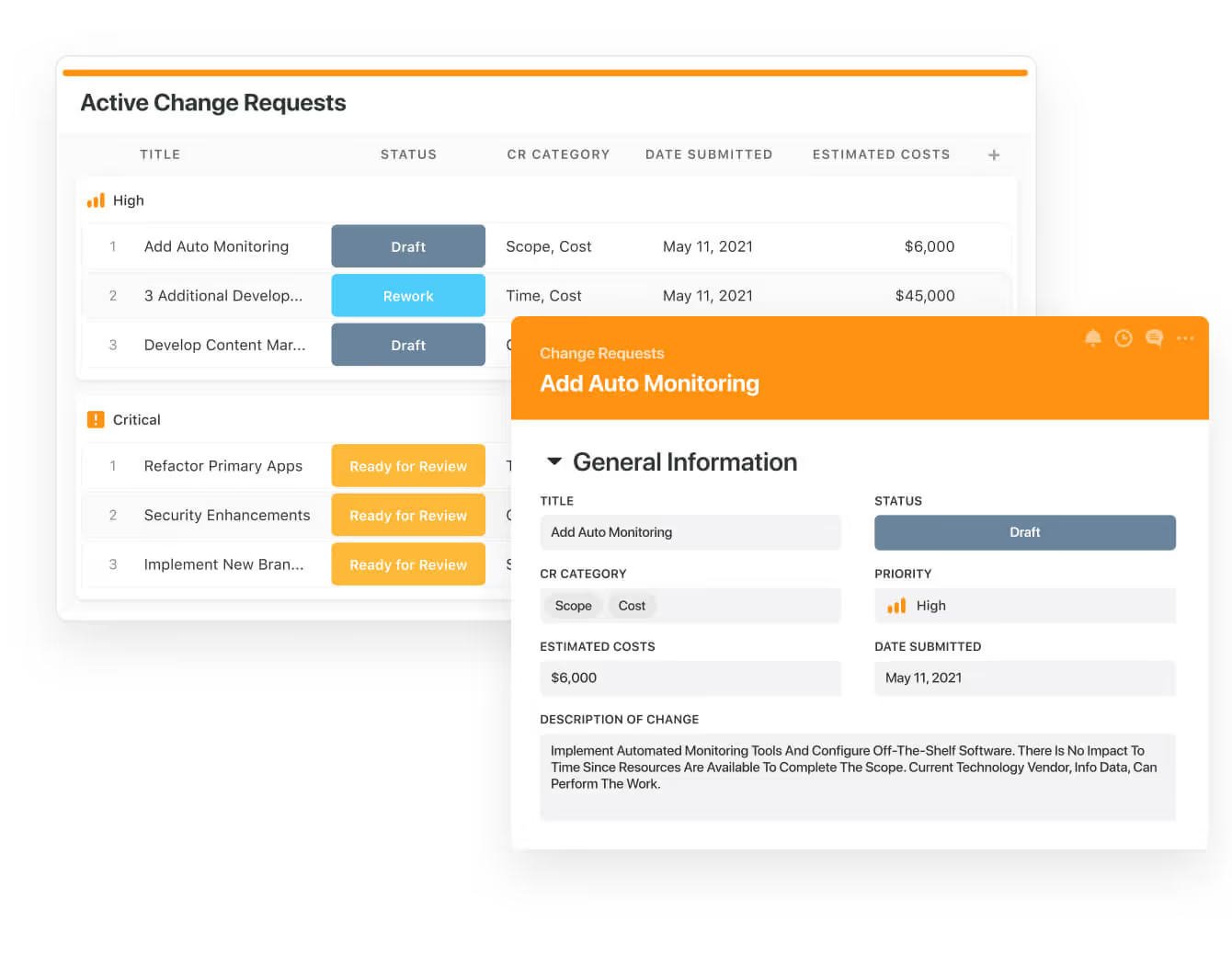1232x956 pixels.
Task: Click the Change Requests breadcrumb link
Action: (x=601, y=353)
